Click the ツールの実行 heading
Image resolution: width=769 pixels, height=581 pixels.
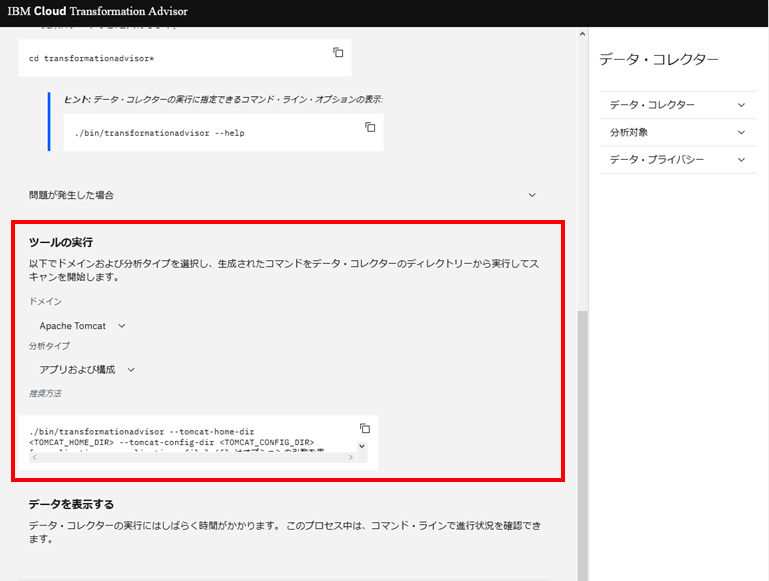point(61,242)
